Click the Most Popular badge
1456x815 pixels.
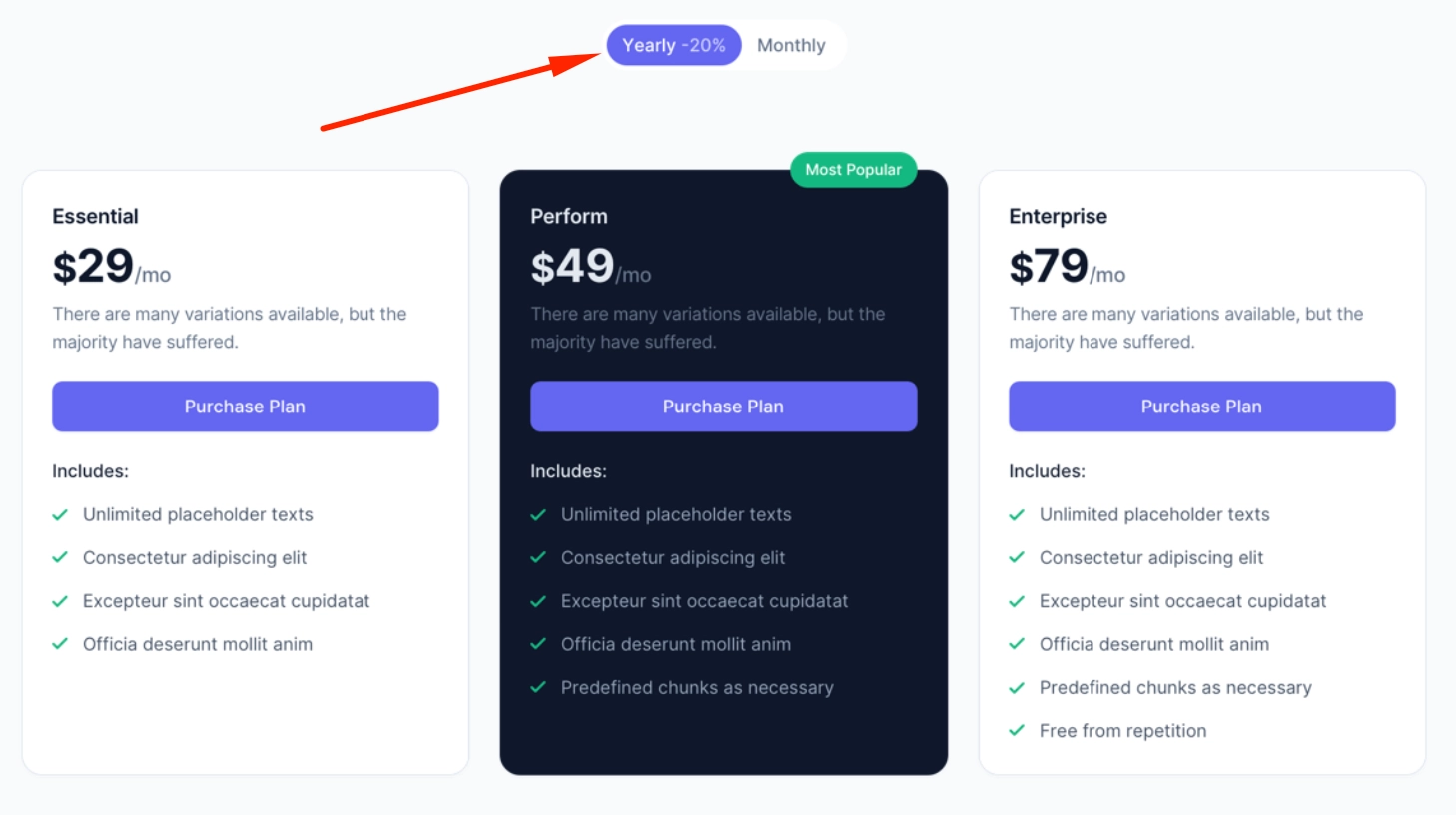[x=853, y=169]
